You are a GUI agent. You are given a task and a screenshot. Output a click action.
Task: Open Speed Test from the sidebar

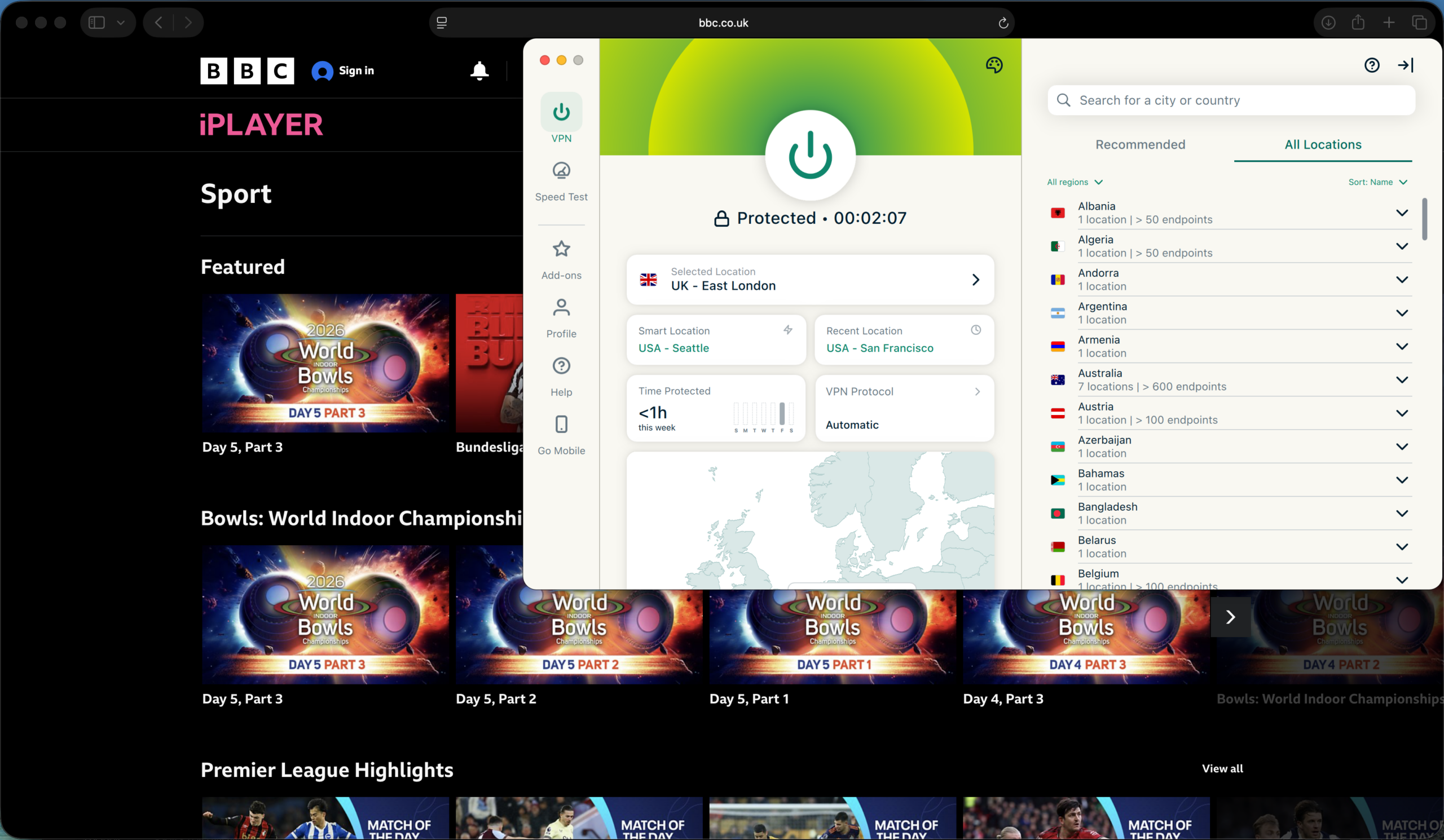click(x=561, y=182)
